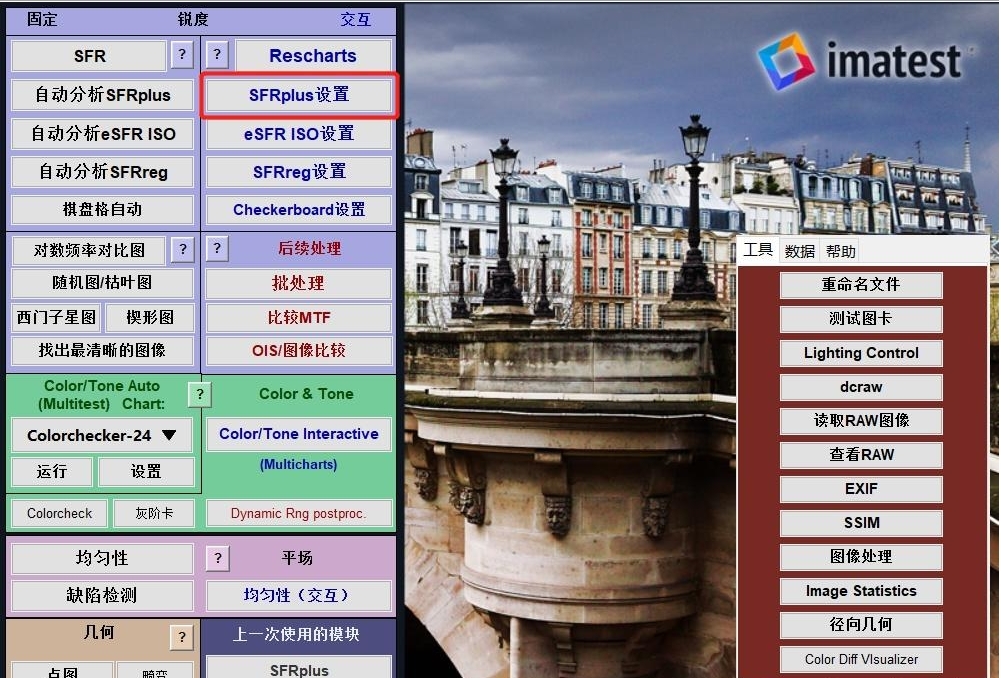
Task: Open the help button next to SFR
Action: 182,55
